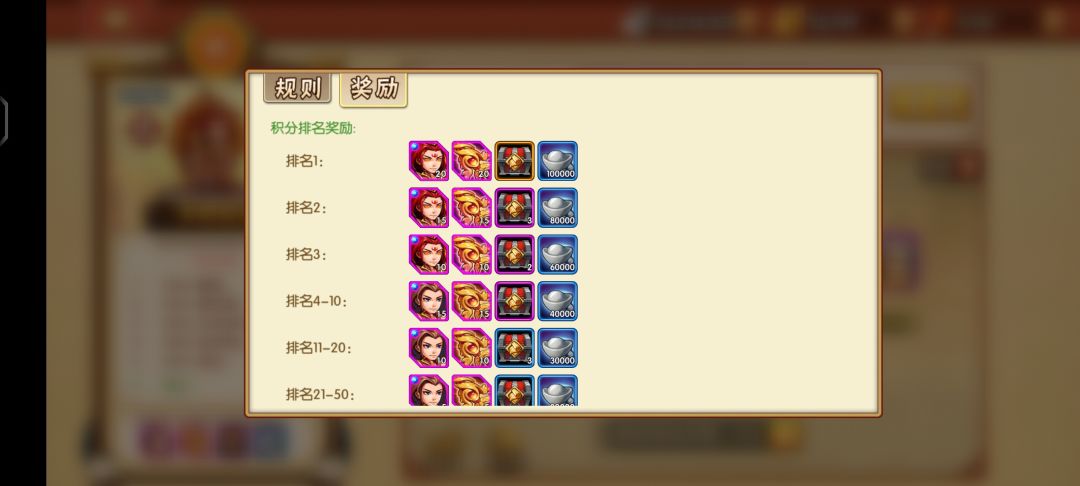Tap the 60000 silver ingot reward
This screenshot has height=486, width=1080.
pyautogui.click(x=558, y=255)
